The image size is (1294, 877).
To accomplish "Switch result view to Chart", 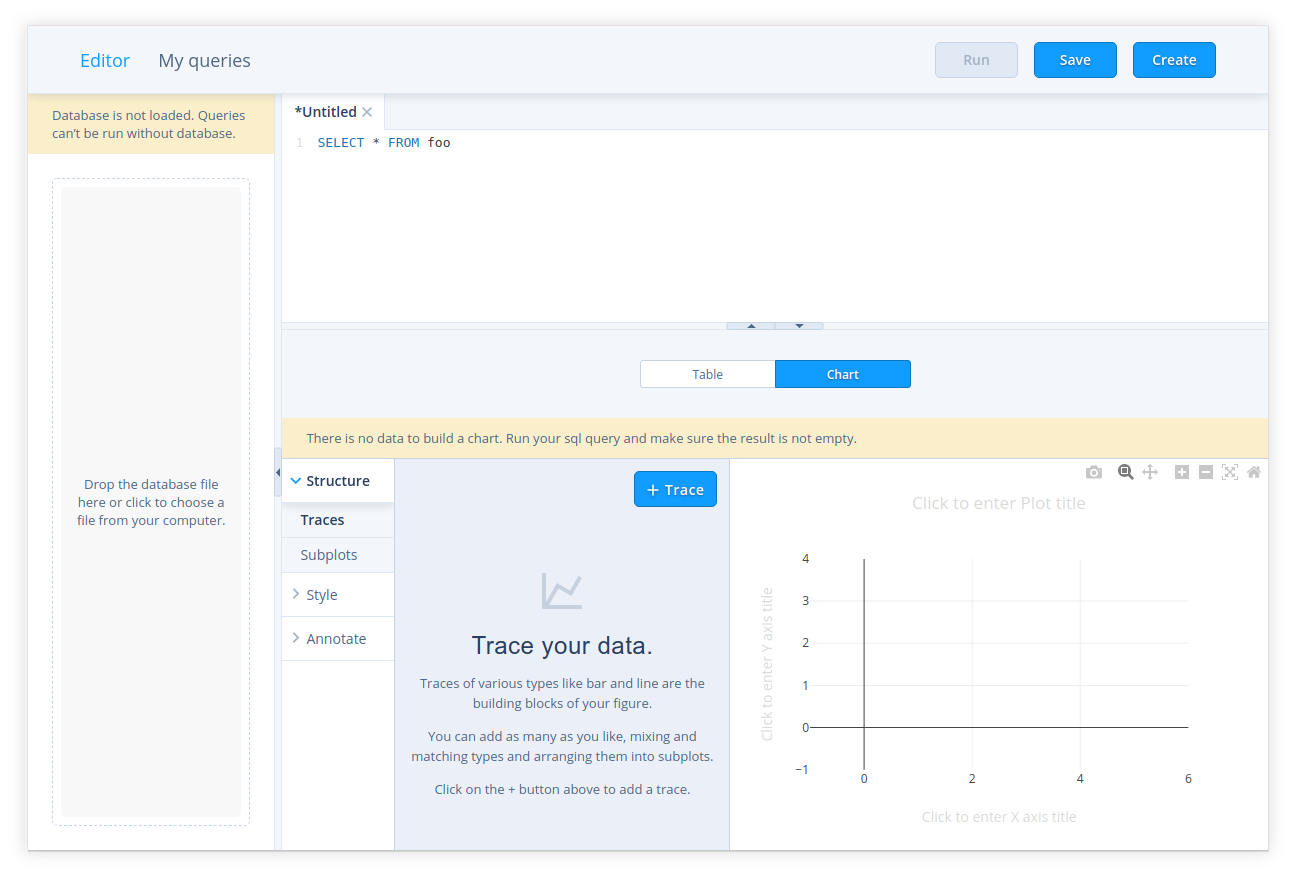I will [842, 374].
